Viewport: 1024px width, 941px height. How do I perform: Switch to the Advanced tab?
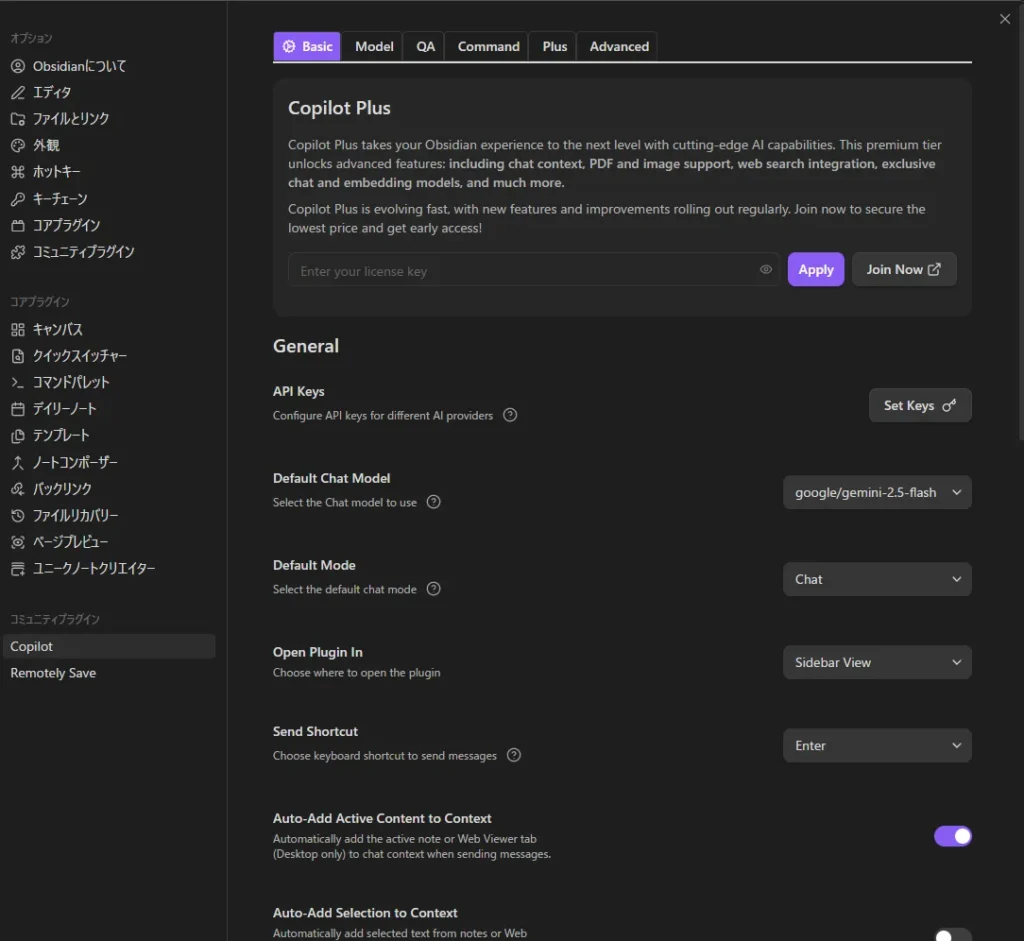click(x=619, y=46)
